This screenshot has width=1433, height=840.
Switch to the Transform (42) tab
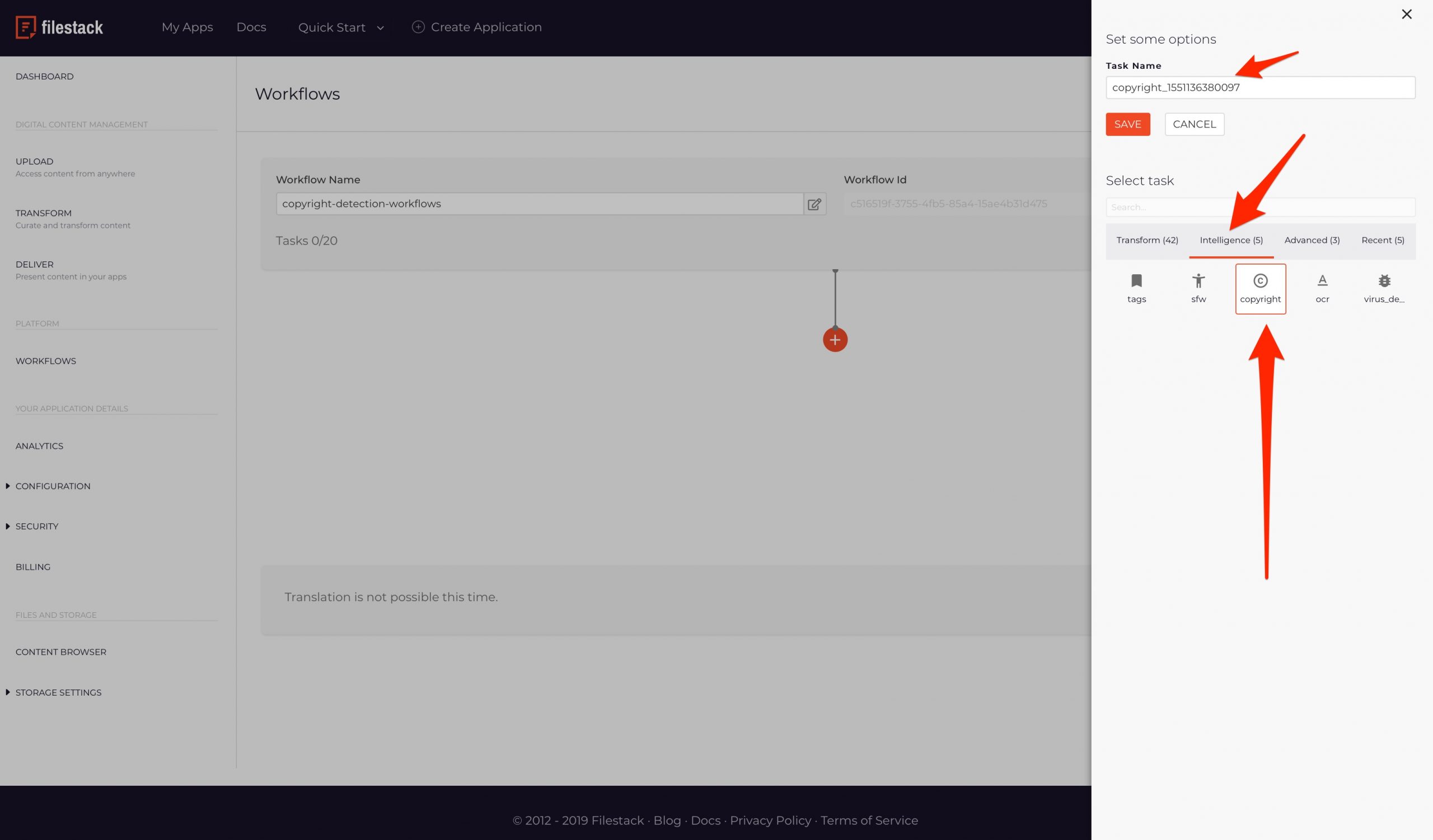(x=1147, y=241)
